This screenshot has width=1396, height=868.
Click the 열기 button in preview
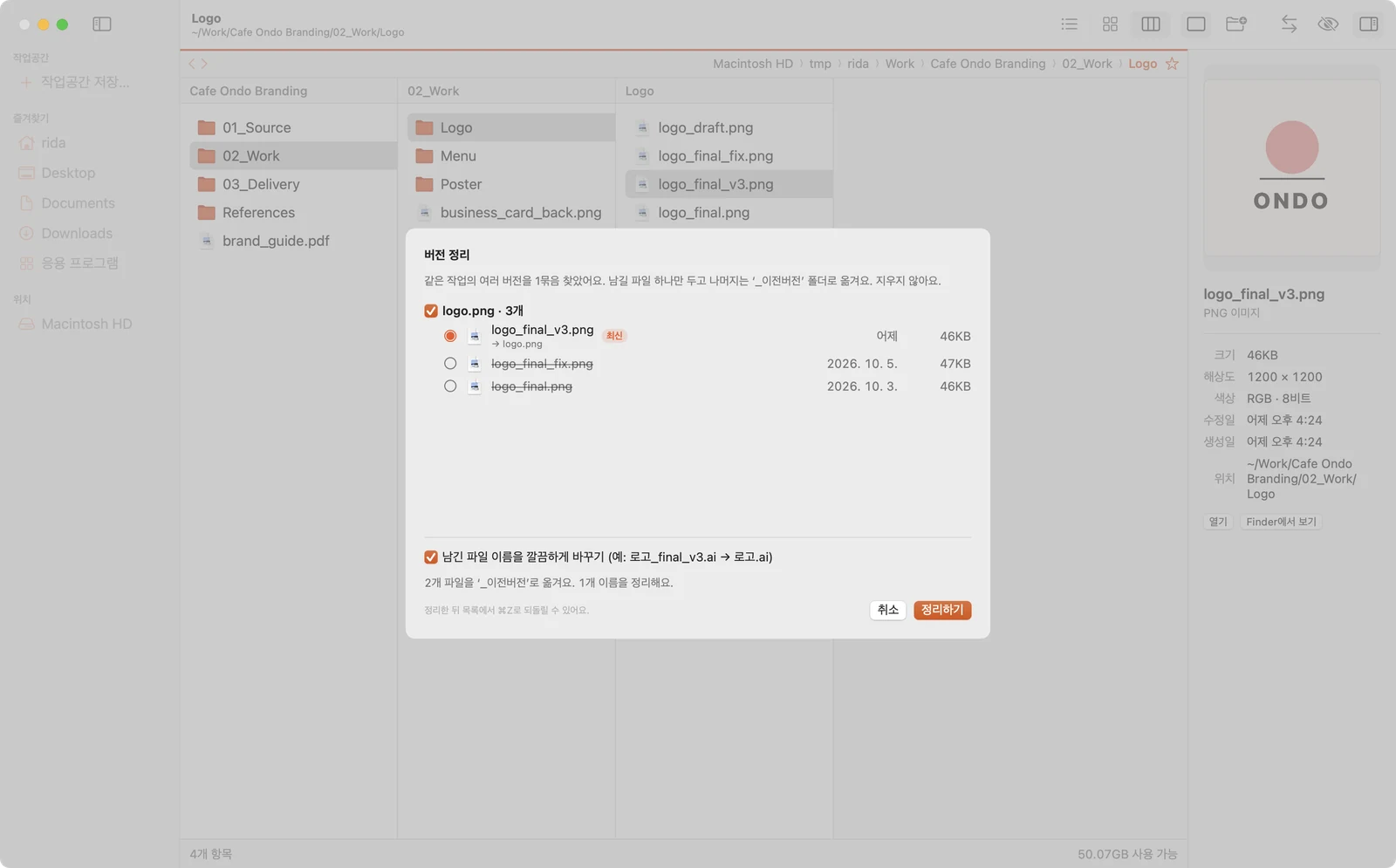(x=1218, y=522)
